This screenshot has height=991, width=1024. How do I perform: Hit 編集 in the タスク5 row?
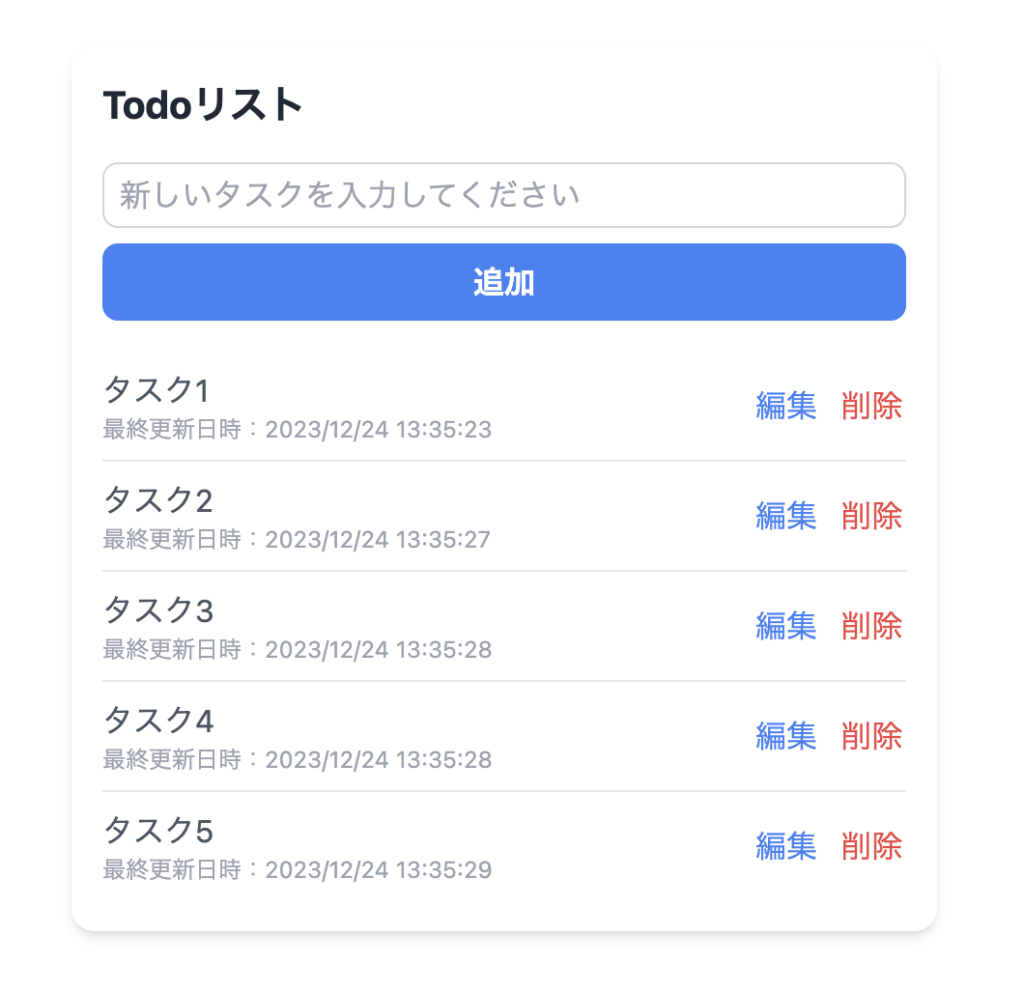[x=785, y=846]
